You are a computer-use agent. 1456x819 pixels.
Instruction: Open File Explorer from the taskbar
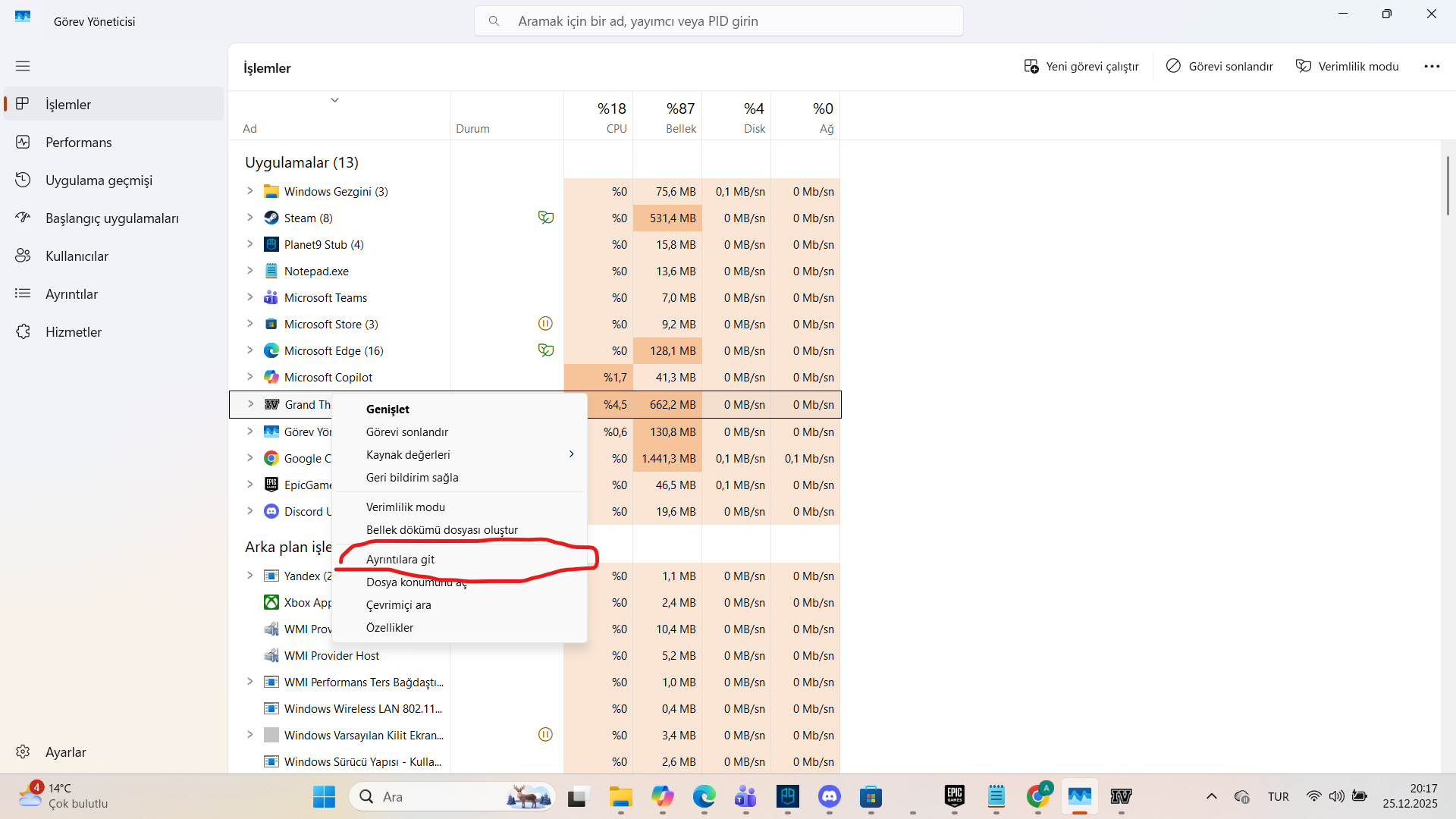click(x=620, y=797)
